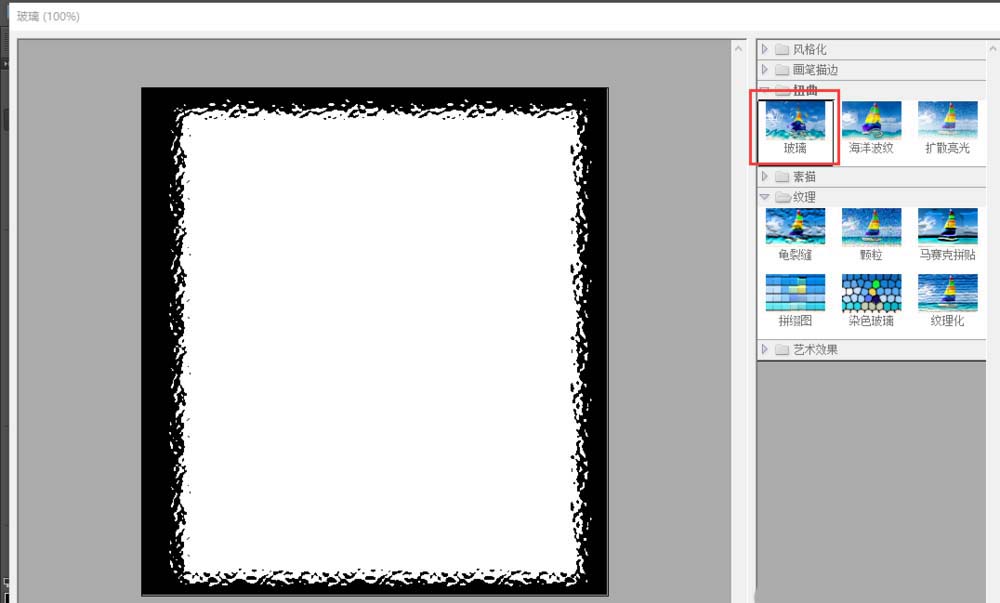
Task: Expand the 素描 filter category
Action: point(765,177)
